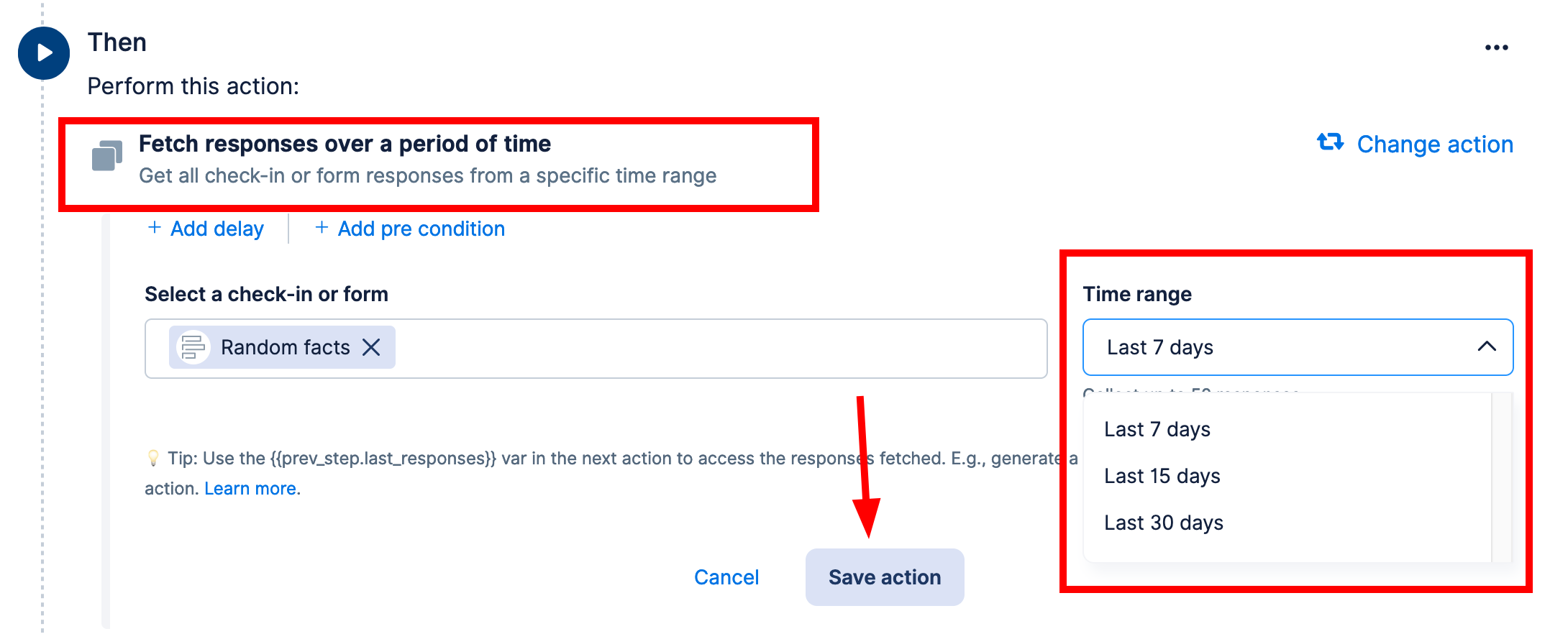Click the Change action swap arrows icon

[x=1330, y=142]
